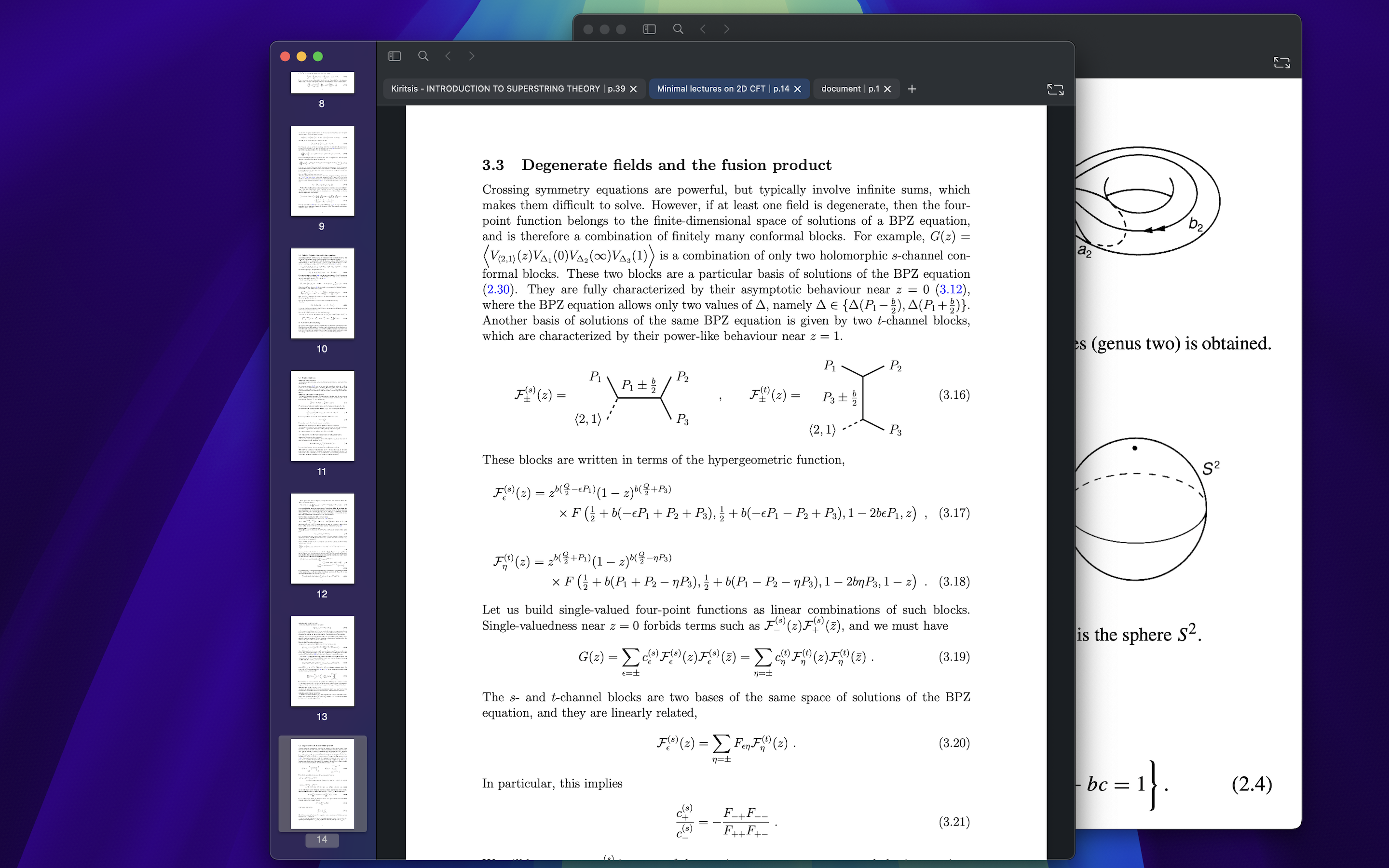This screenshot has width=1389, height=868.
Task: Click the background window's full screen icon
Action: pos(1281,63)
